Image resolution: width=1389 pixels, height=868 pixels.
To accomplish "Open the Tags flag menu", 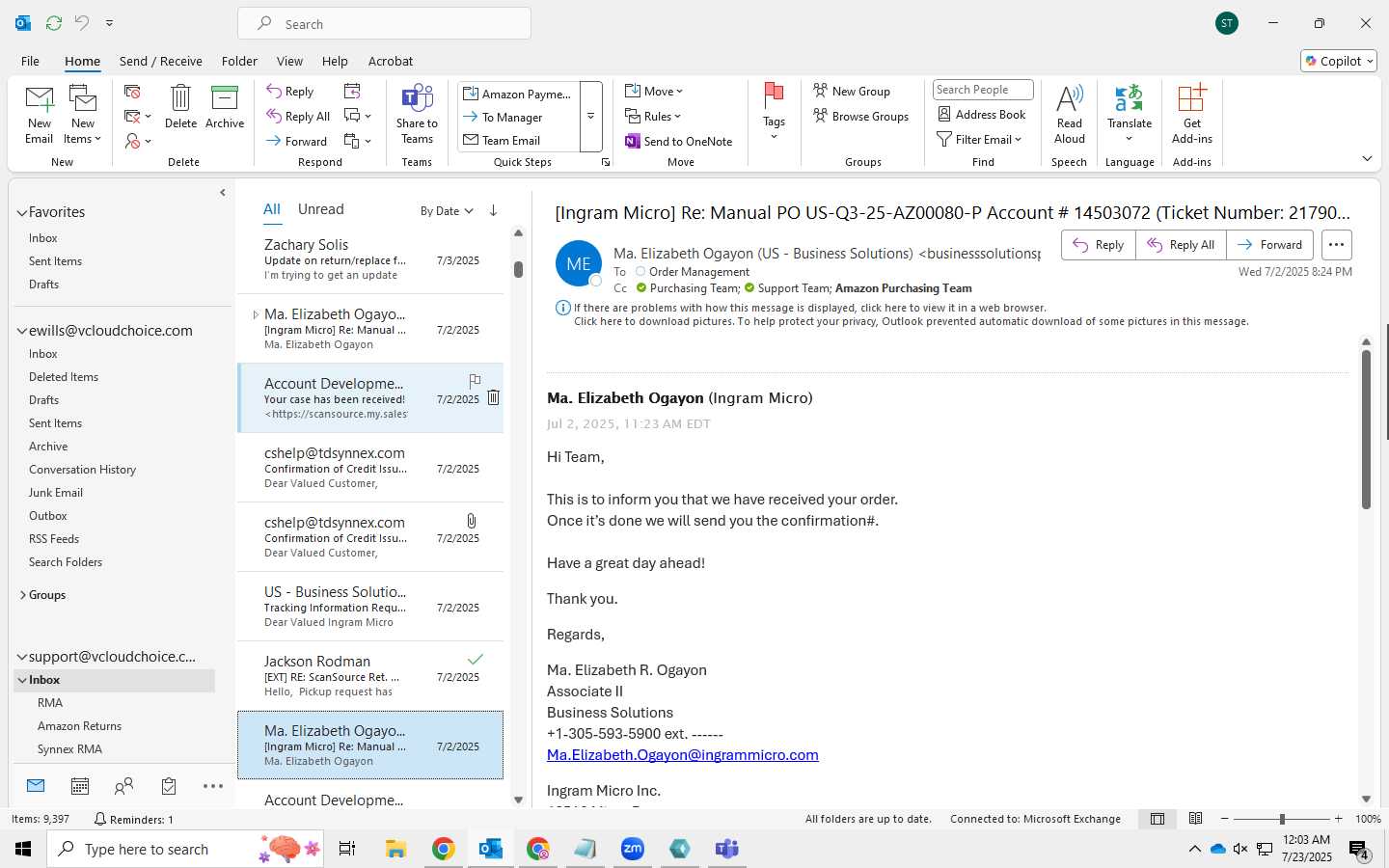I will pos(774,111).
